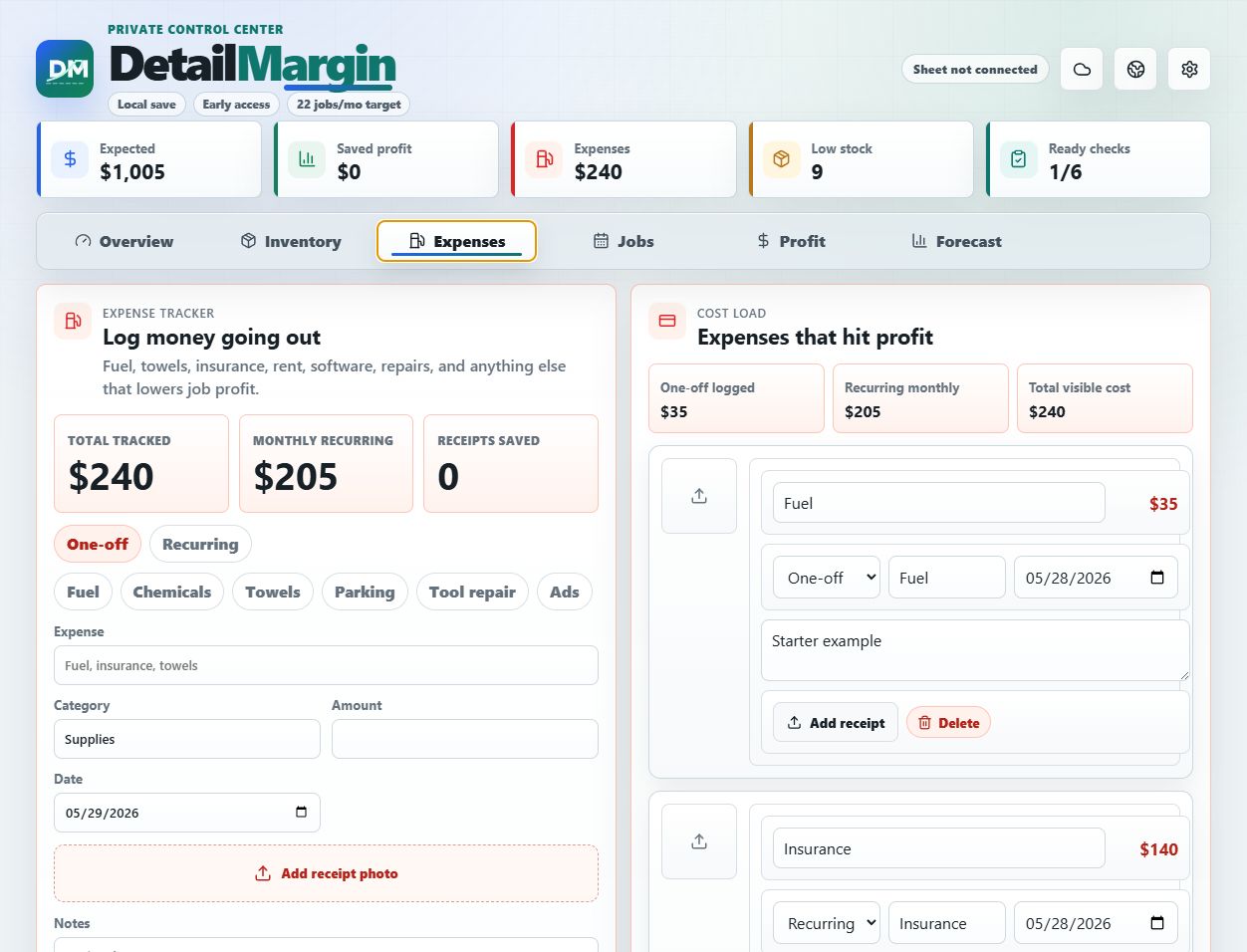Switch to the Inventory tab

tap(291, 241)
